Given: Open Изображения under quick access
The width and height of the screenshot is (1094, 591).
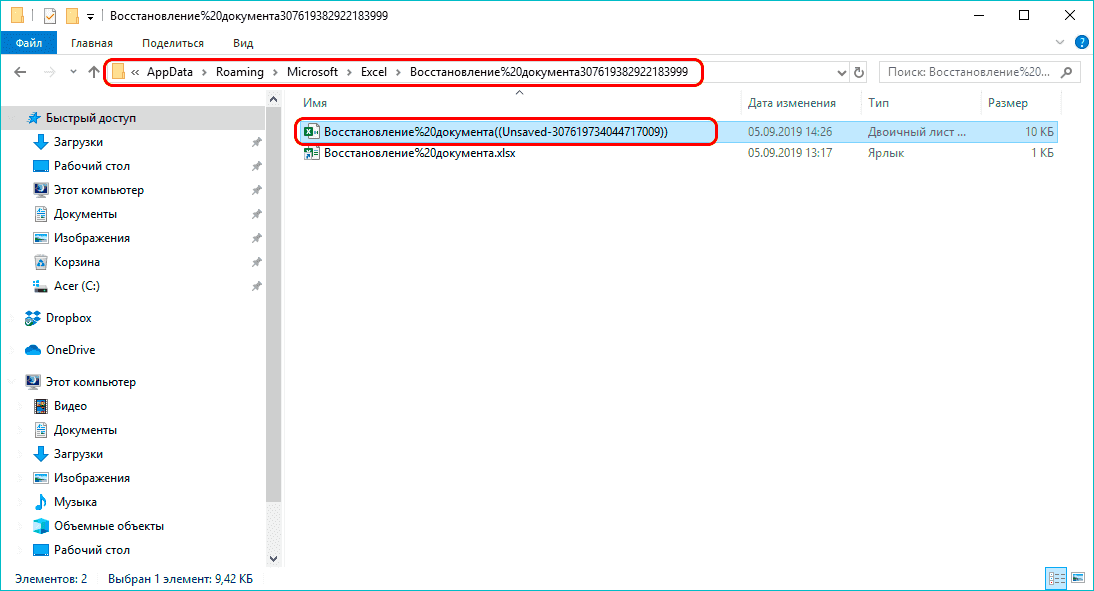Looking at the screenshot, I should coord(91,238).
